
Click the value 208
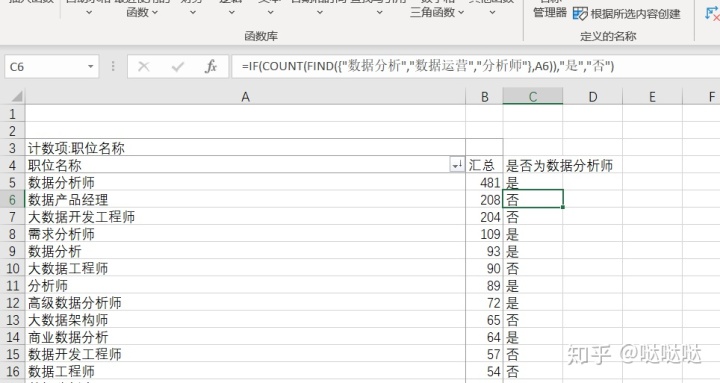point(490,200)
